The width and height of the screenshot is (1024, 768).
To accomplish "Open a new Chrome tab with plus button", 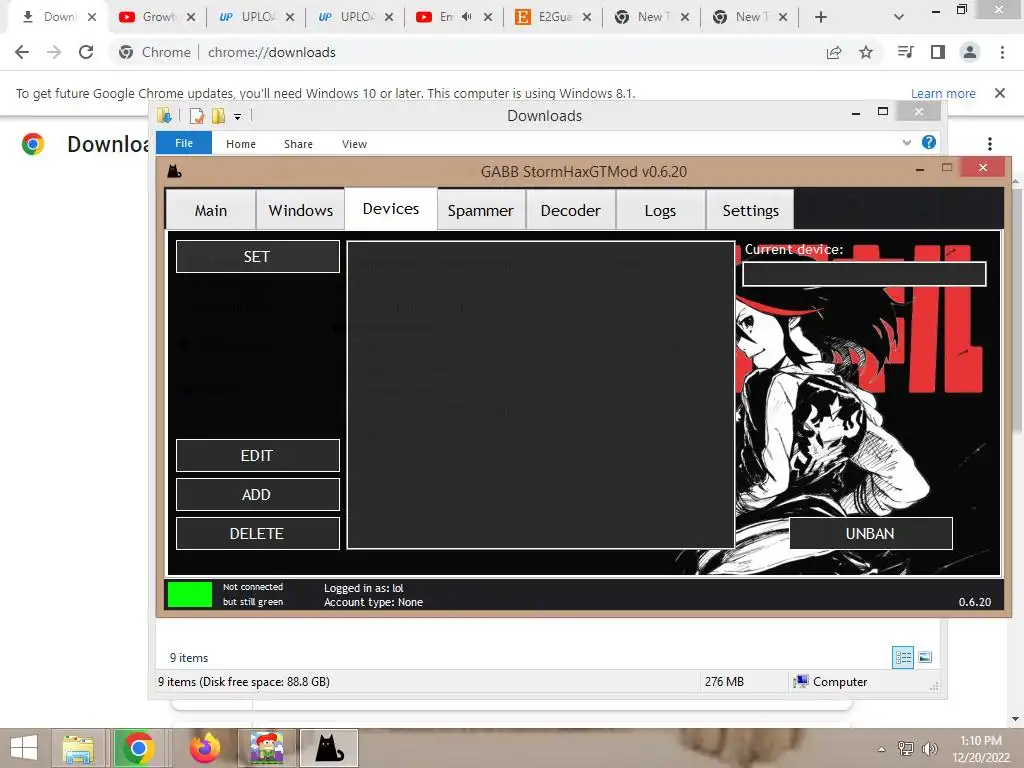I will pos(821,17).
